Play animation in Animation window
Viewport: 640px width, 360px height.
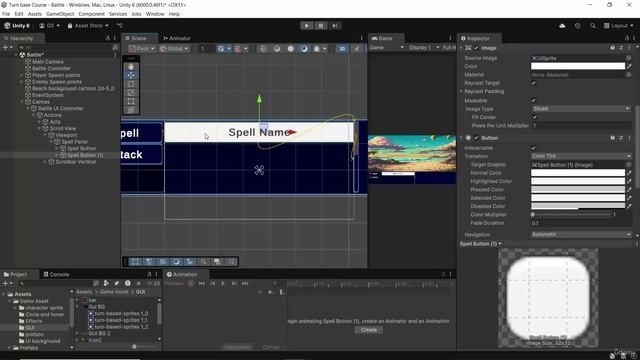pos(223,283)
